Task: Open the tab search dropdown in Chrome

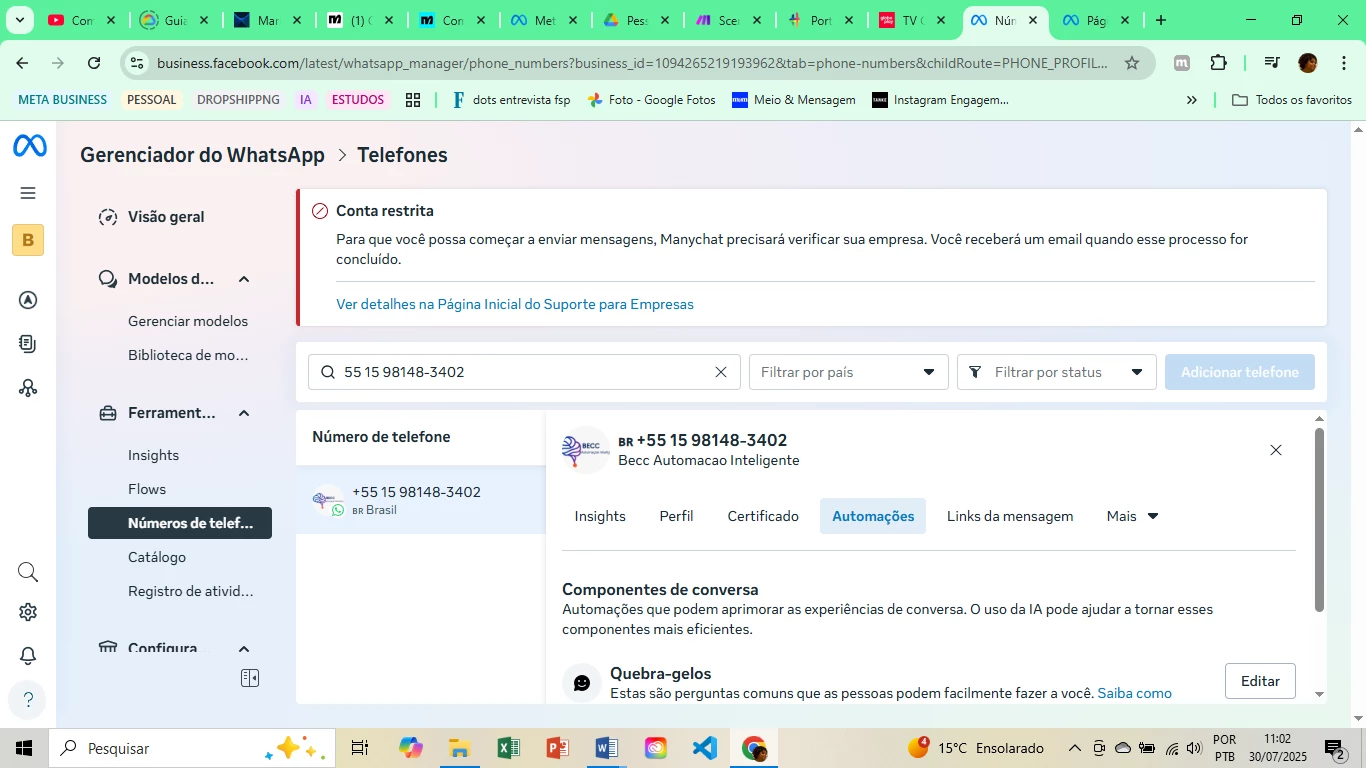Action: 19,20
